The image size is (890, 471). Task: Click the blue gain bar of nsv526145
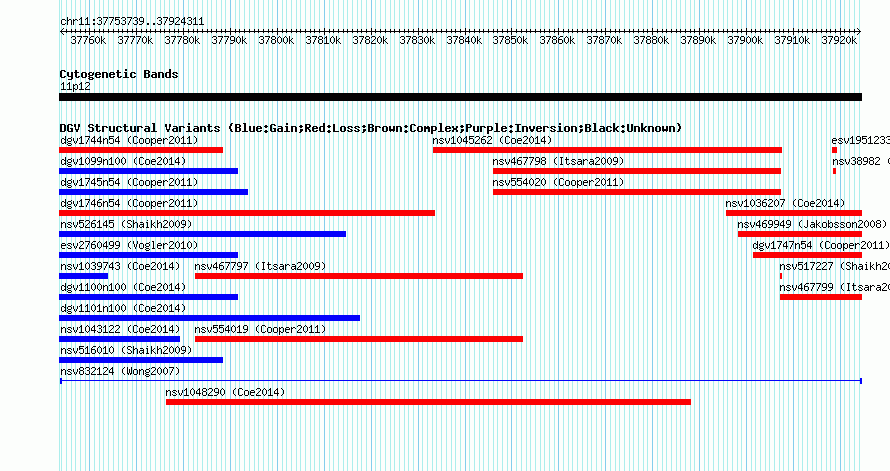click(202, 234)
